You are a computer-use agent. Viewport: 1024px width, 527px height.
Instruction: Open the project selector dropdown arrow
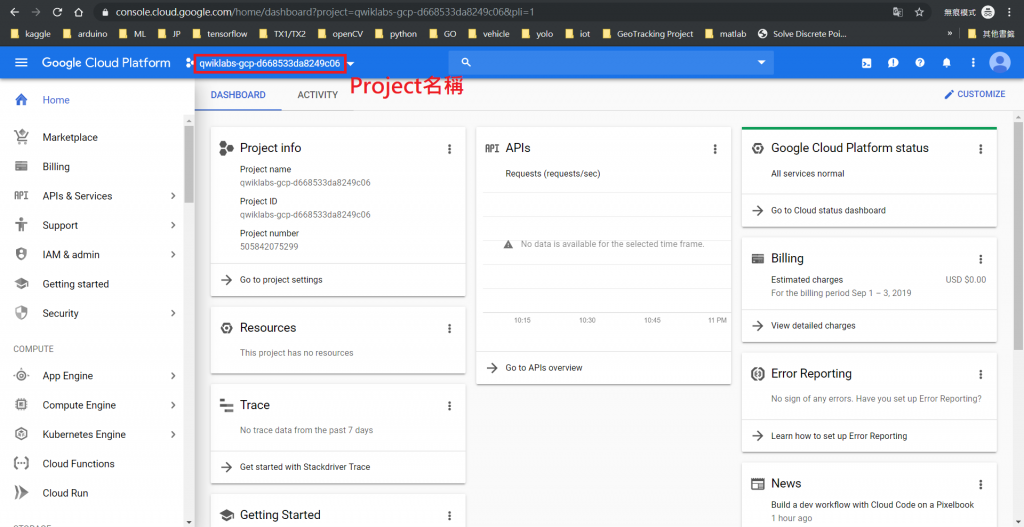(x=351, y=63)
